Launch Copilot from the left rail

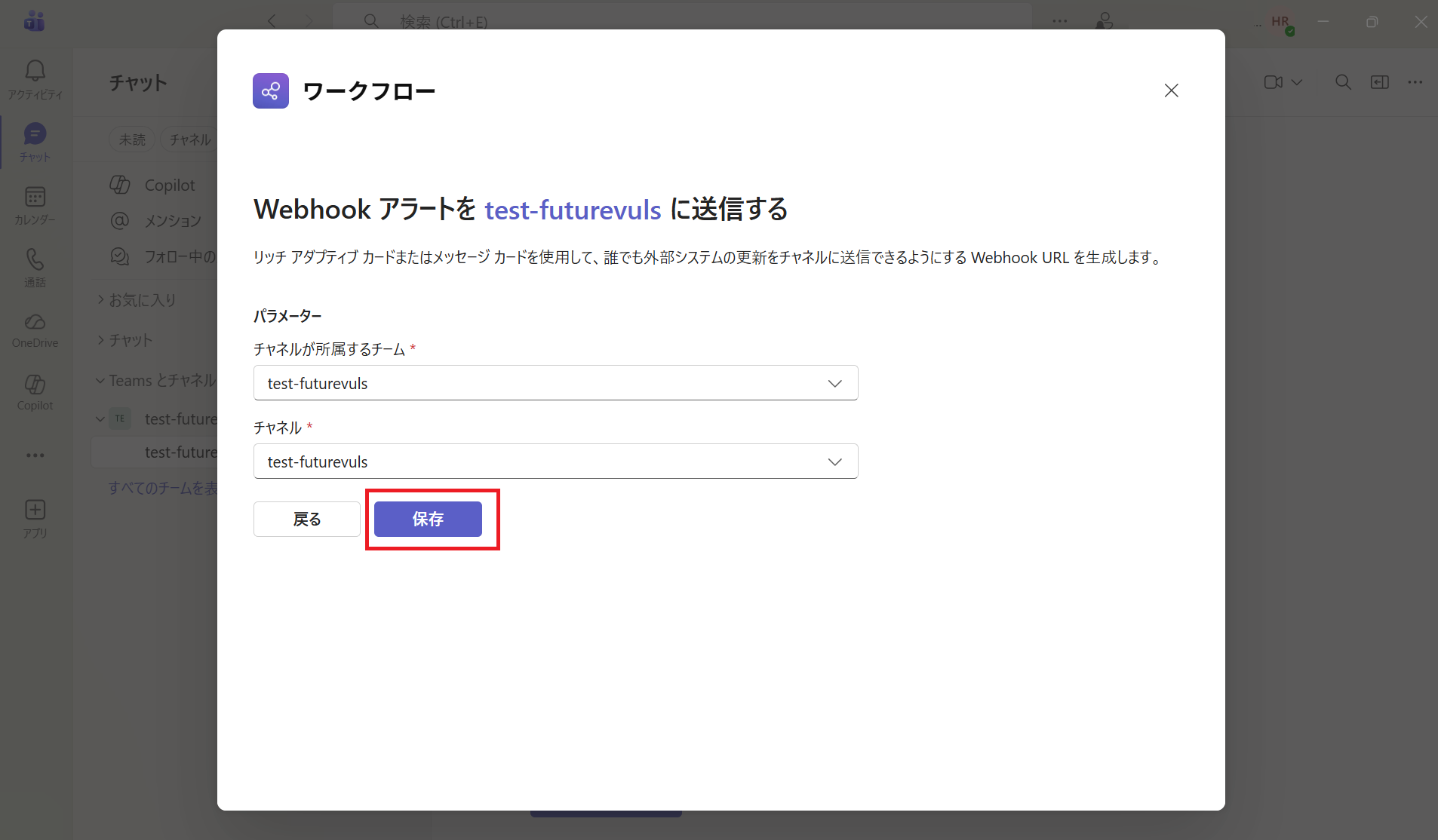click(x=35, y=392)
